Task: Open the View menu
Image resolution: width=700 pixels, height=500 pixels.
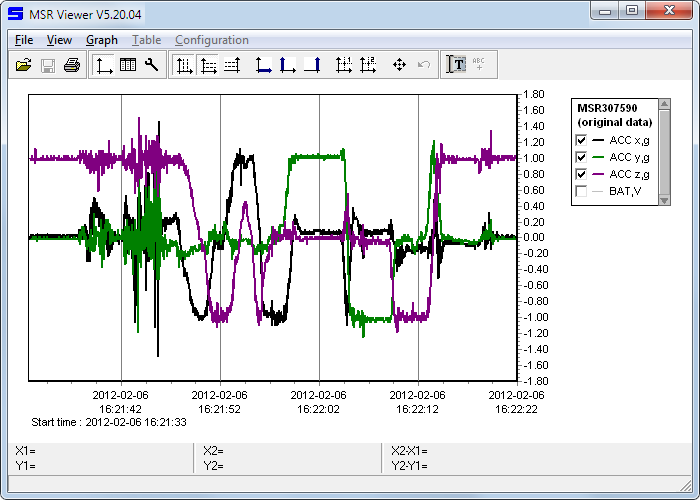Action: (x=59, y=40)
